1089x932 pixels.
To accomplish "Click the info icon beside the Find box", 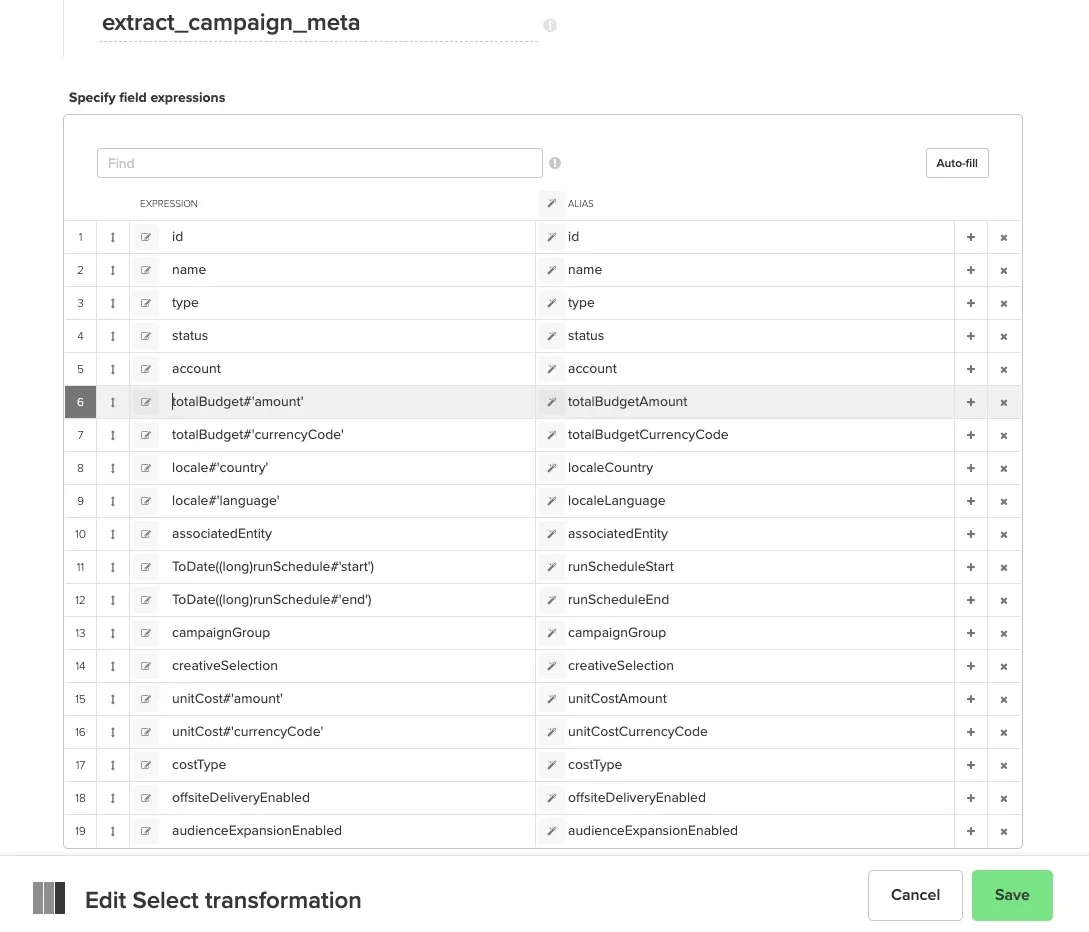I will click(555, 163).
